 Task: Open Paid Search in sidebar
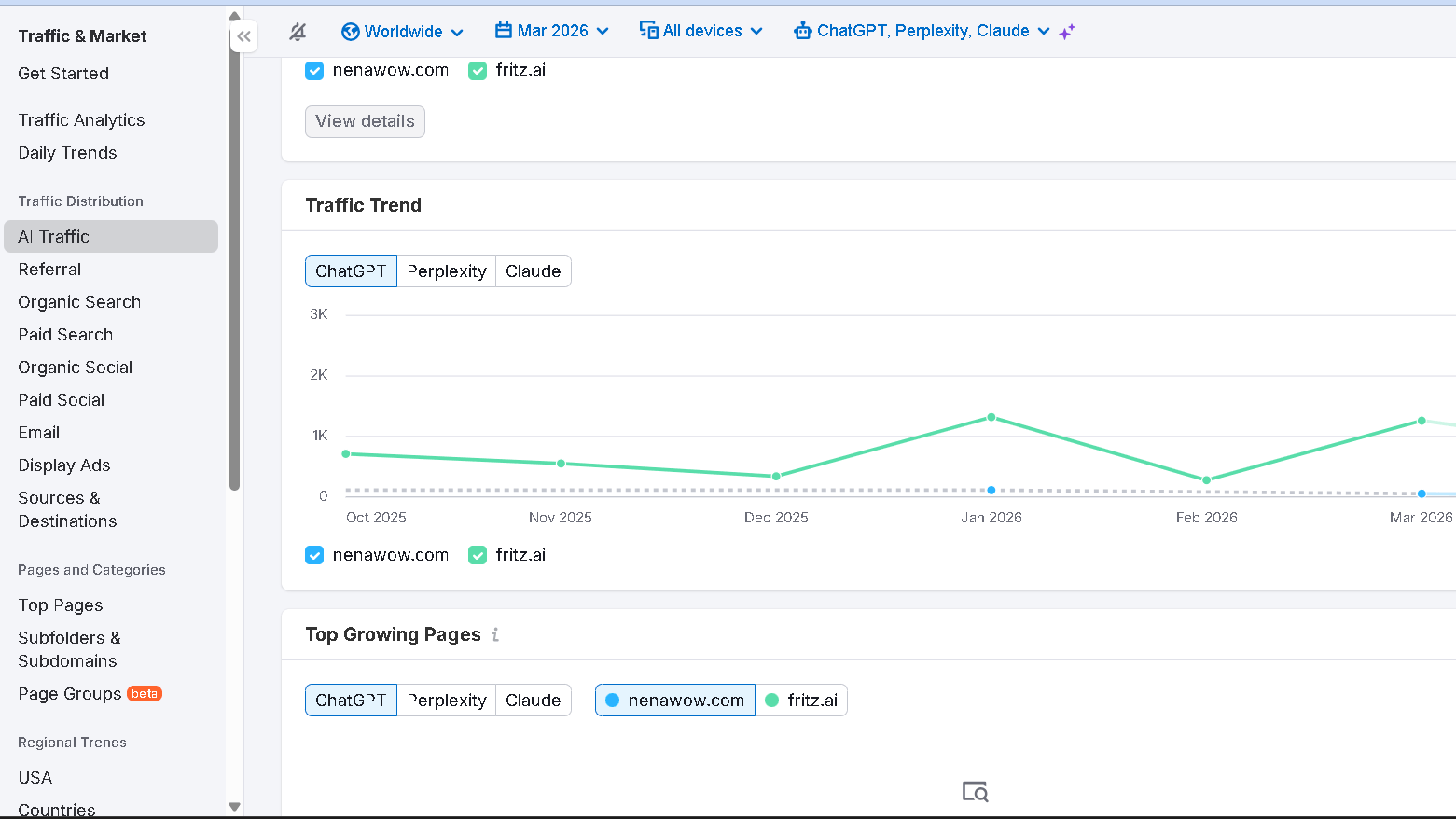point(65,335)
